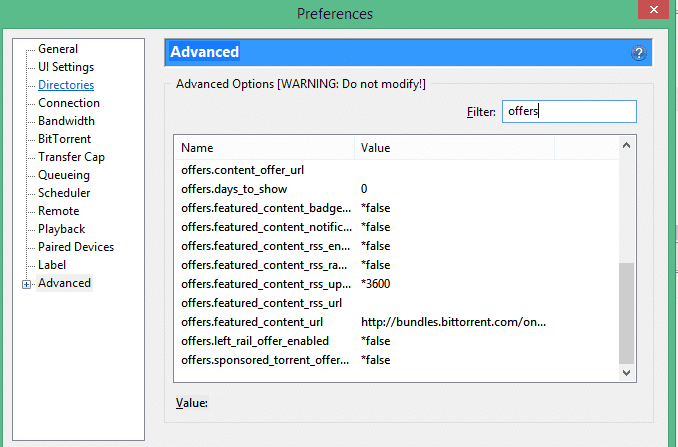The width and height of the screenshot is (678, 447).
Task: Select offers.left_rail_offer_enabled option
Action: tap(255, 341)
